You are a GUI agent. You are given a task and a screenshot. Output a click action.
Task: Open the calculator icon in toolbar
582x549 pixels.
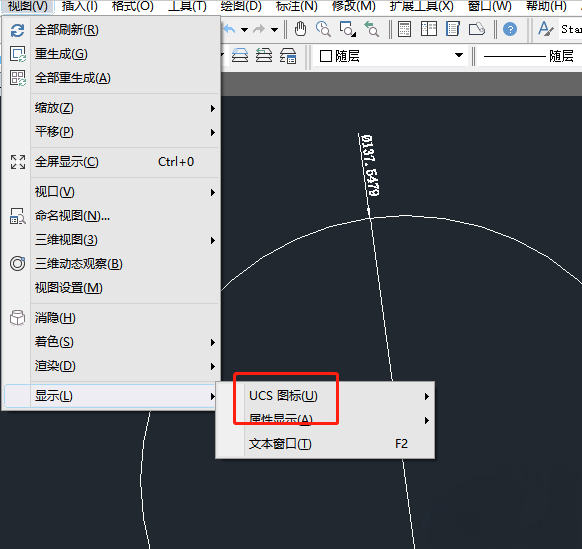404,29
